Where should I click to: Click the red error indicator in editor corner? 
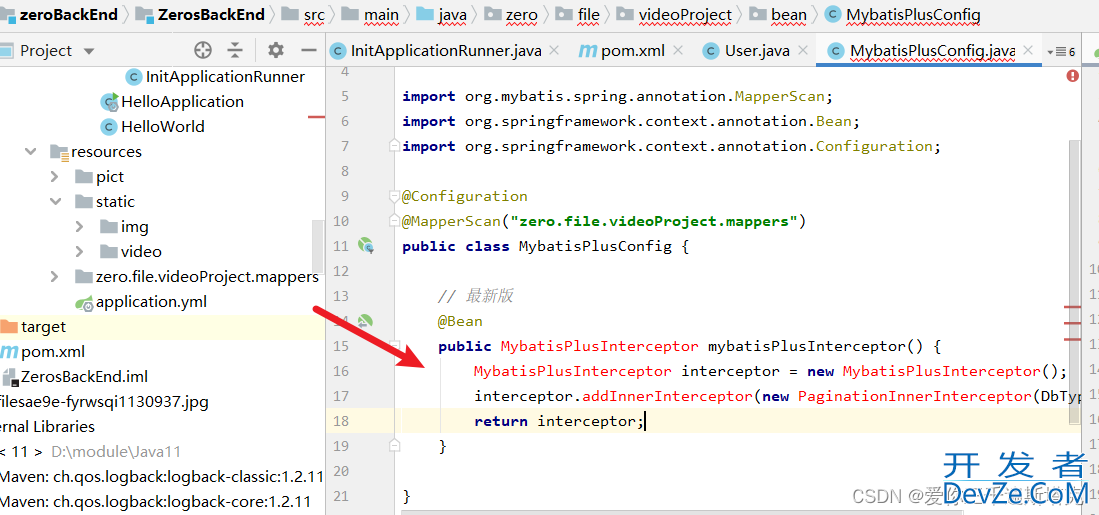pyautogui.click(x=1072, y=76)
